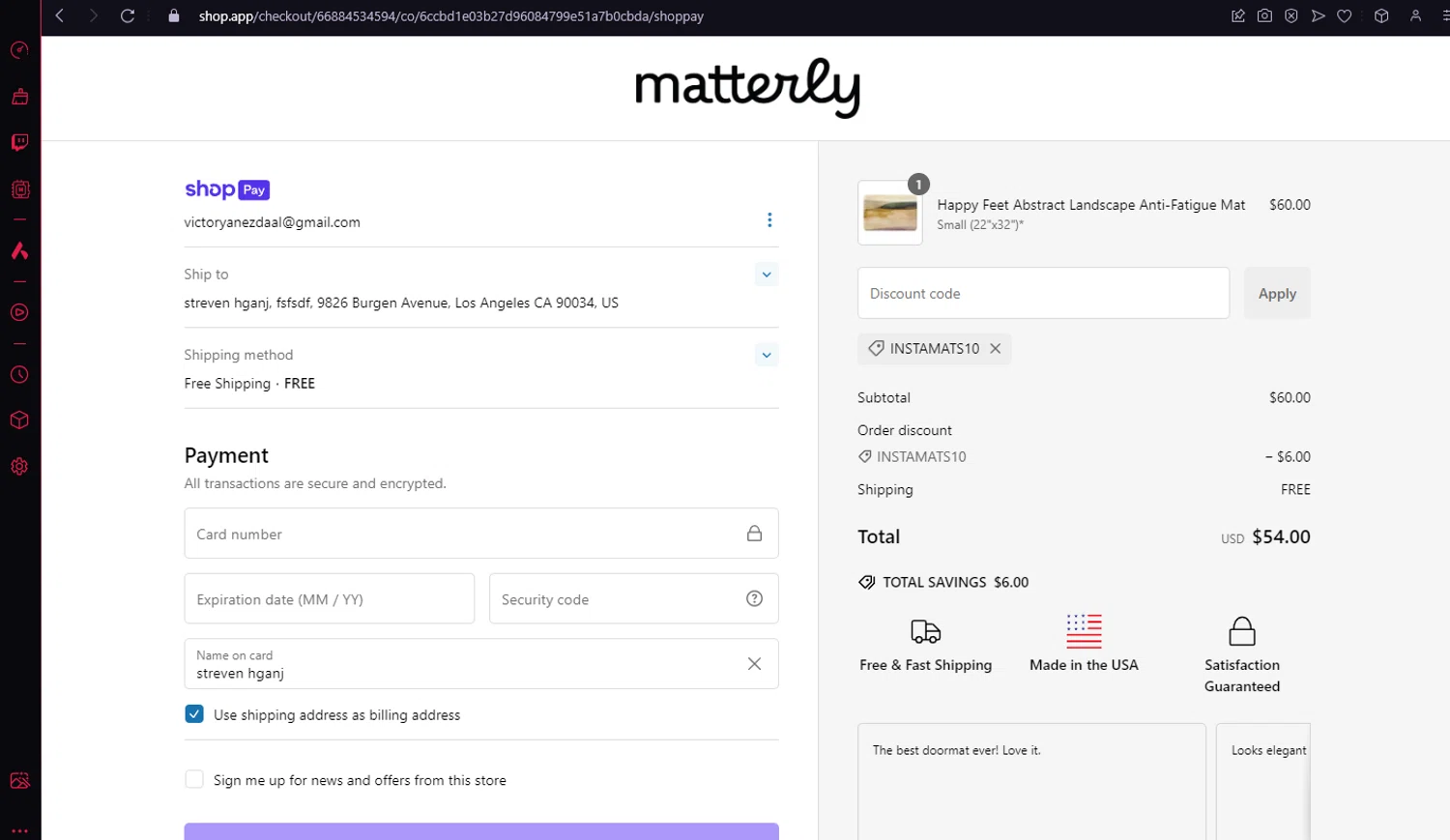This screenshot has height=840, width=1450.
Task: Click the security code help question mark
Action: (x=754, y=598)
